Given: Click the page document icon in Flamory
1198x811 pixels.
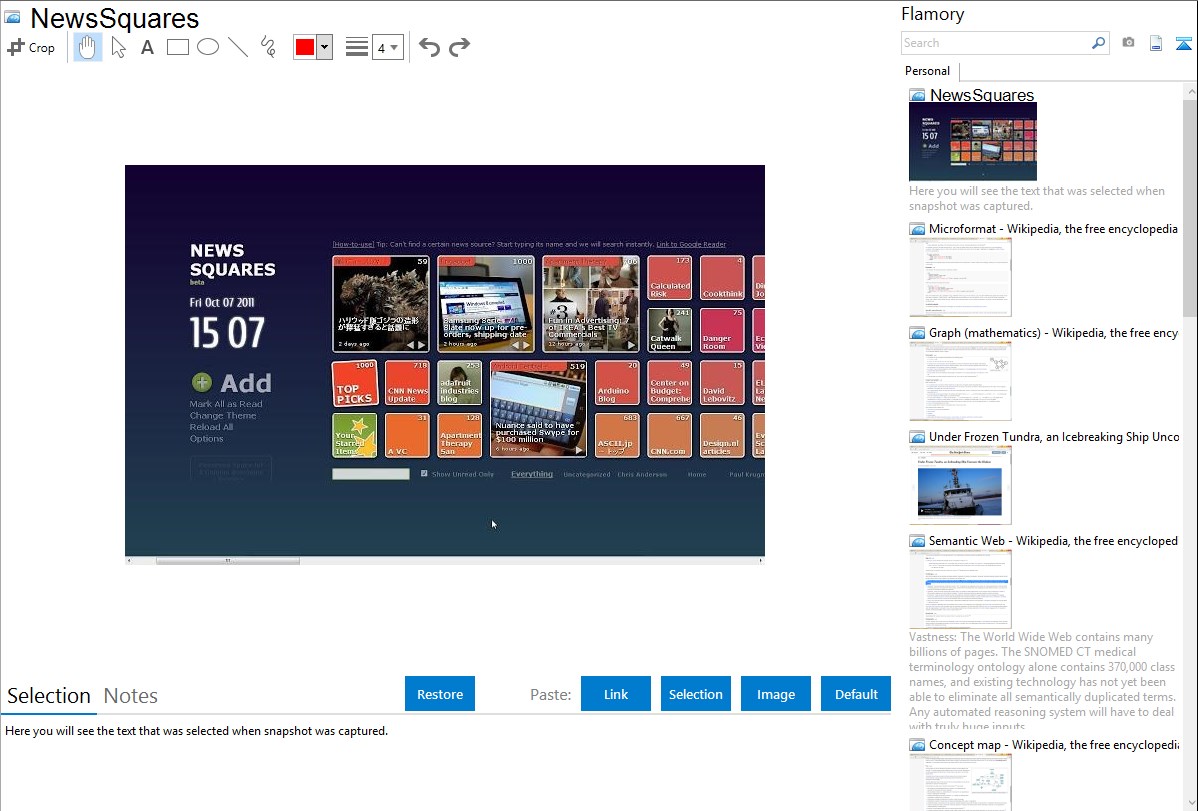Looking at the screenshot, I should tap(1156, 43).
